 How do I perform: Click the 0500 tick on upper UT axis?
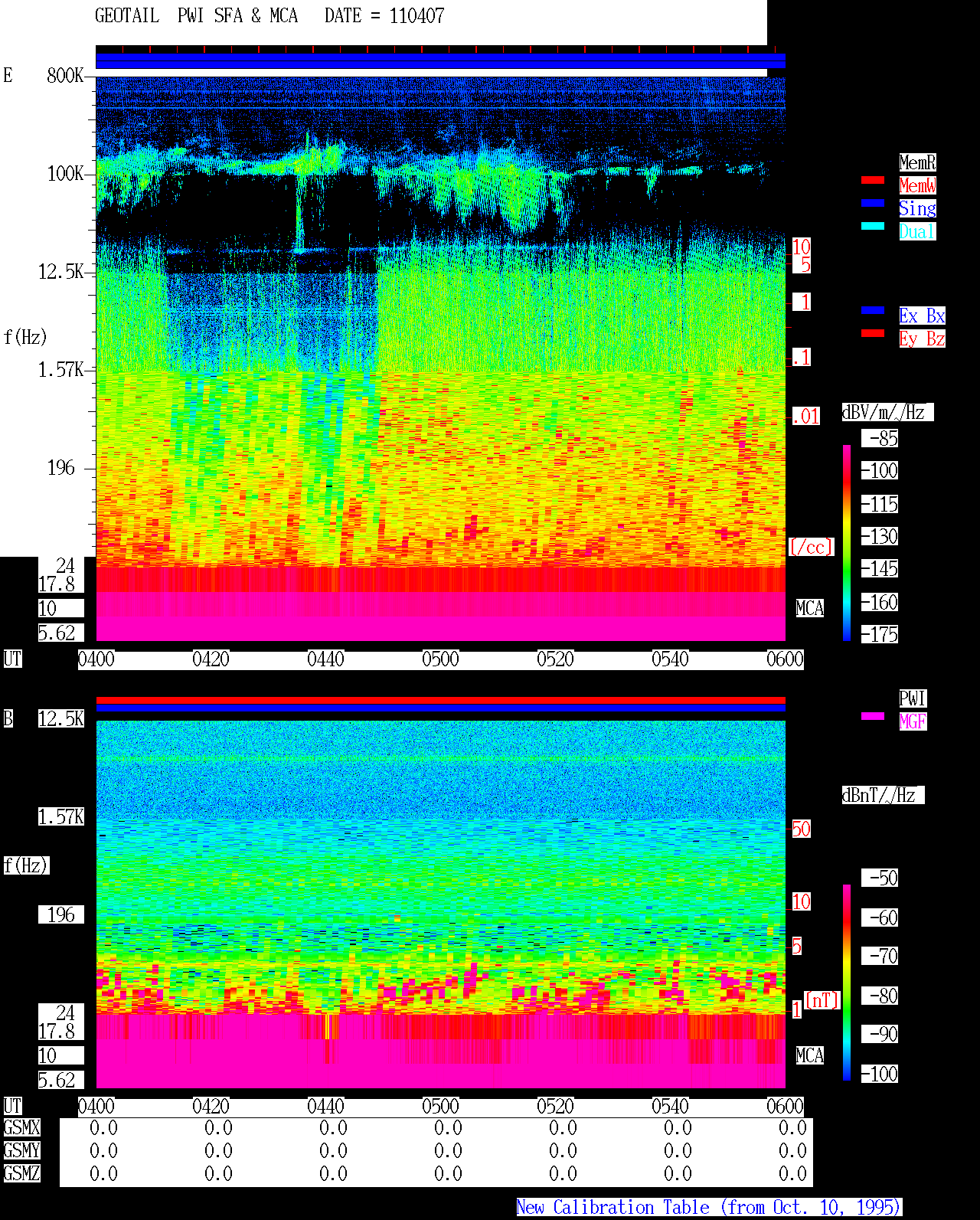click(x=440, y=659)
